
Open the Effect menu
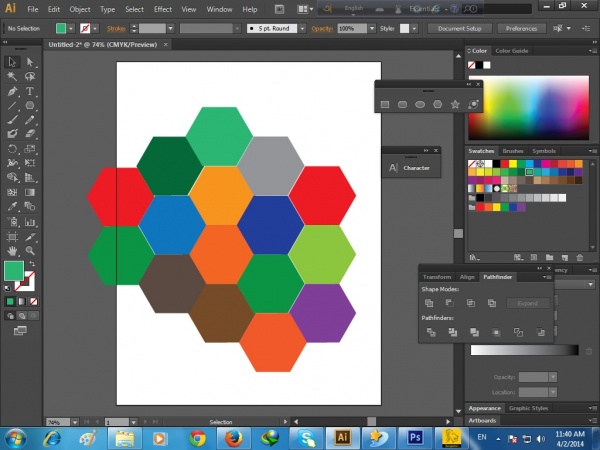[162, 9]
